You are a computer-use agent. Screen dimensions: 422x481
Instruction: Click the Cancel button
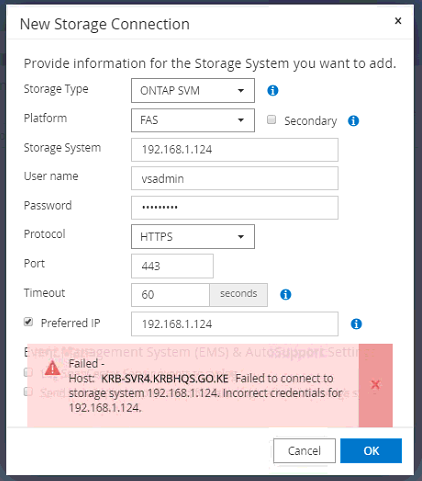304,451
